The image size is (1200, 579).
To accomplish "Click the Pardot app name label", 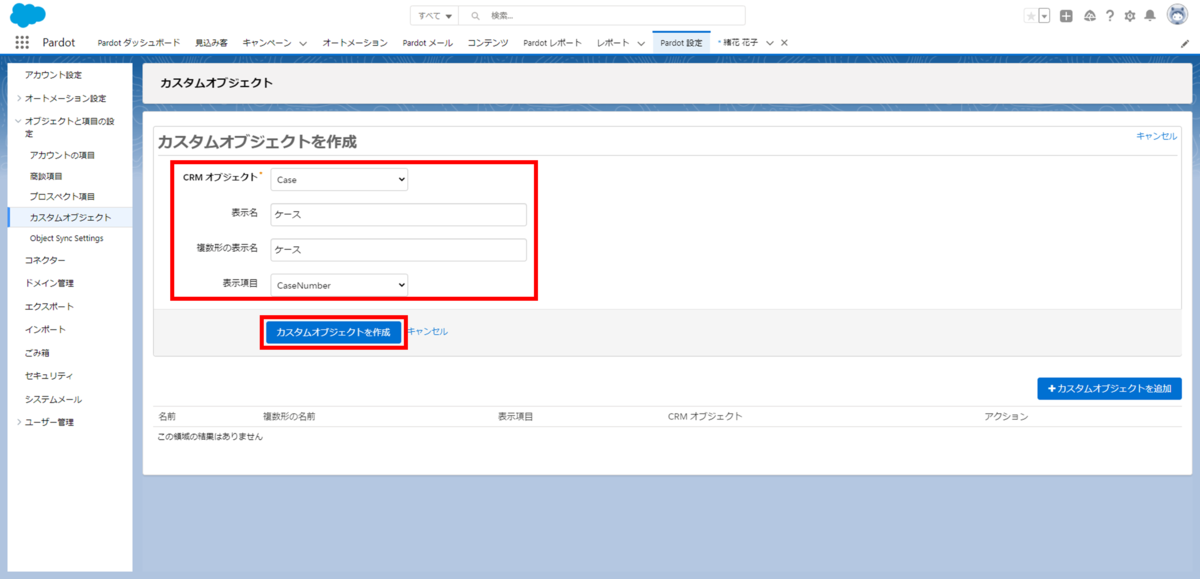I will [59, 43].
